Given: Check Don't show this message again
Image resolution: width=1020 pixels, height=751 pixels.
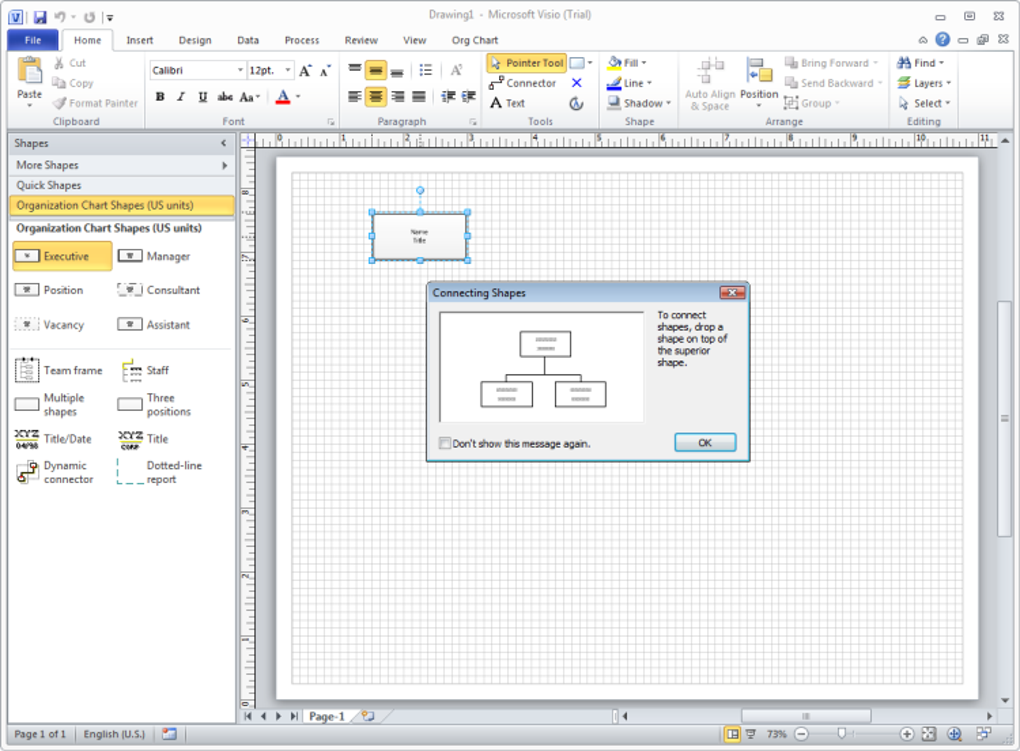Looking at the screenshot, I should (x=445, y=443).
